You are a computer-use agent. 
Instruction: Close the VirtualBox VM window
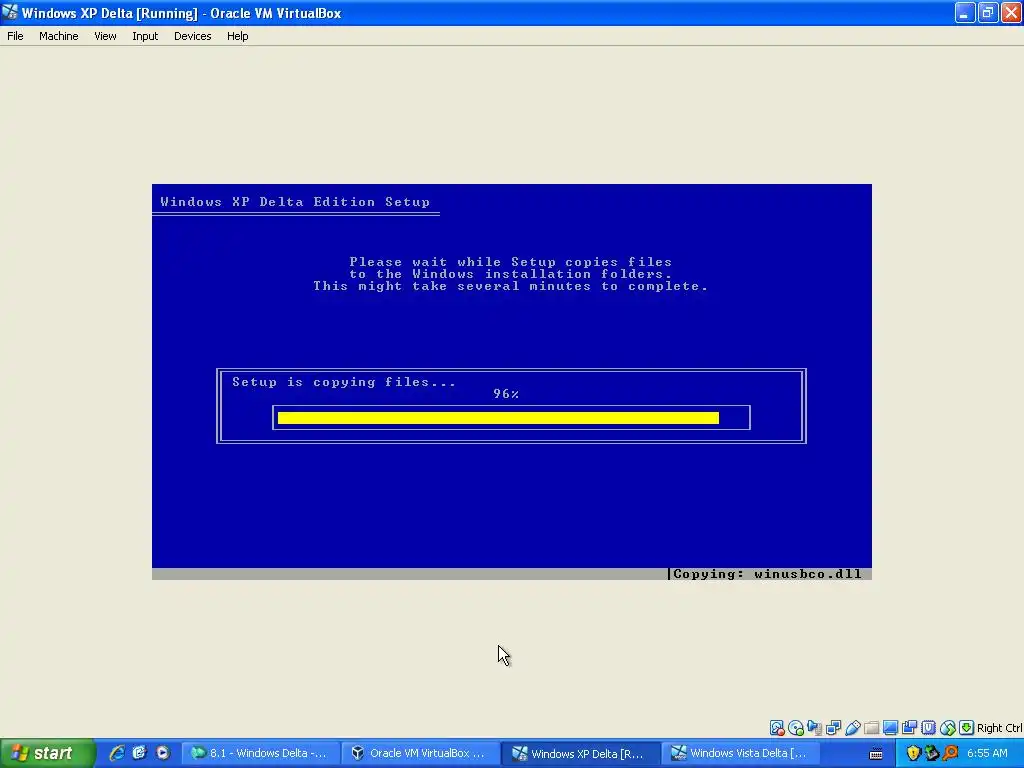[1011, 12]
